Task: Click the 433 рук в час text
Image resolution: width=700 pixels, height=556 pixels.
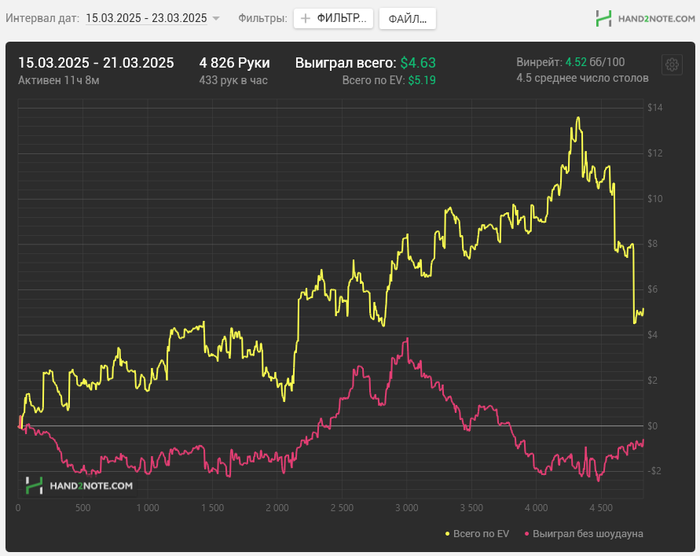Action: [233, 80]
